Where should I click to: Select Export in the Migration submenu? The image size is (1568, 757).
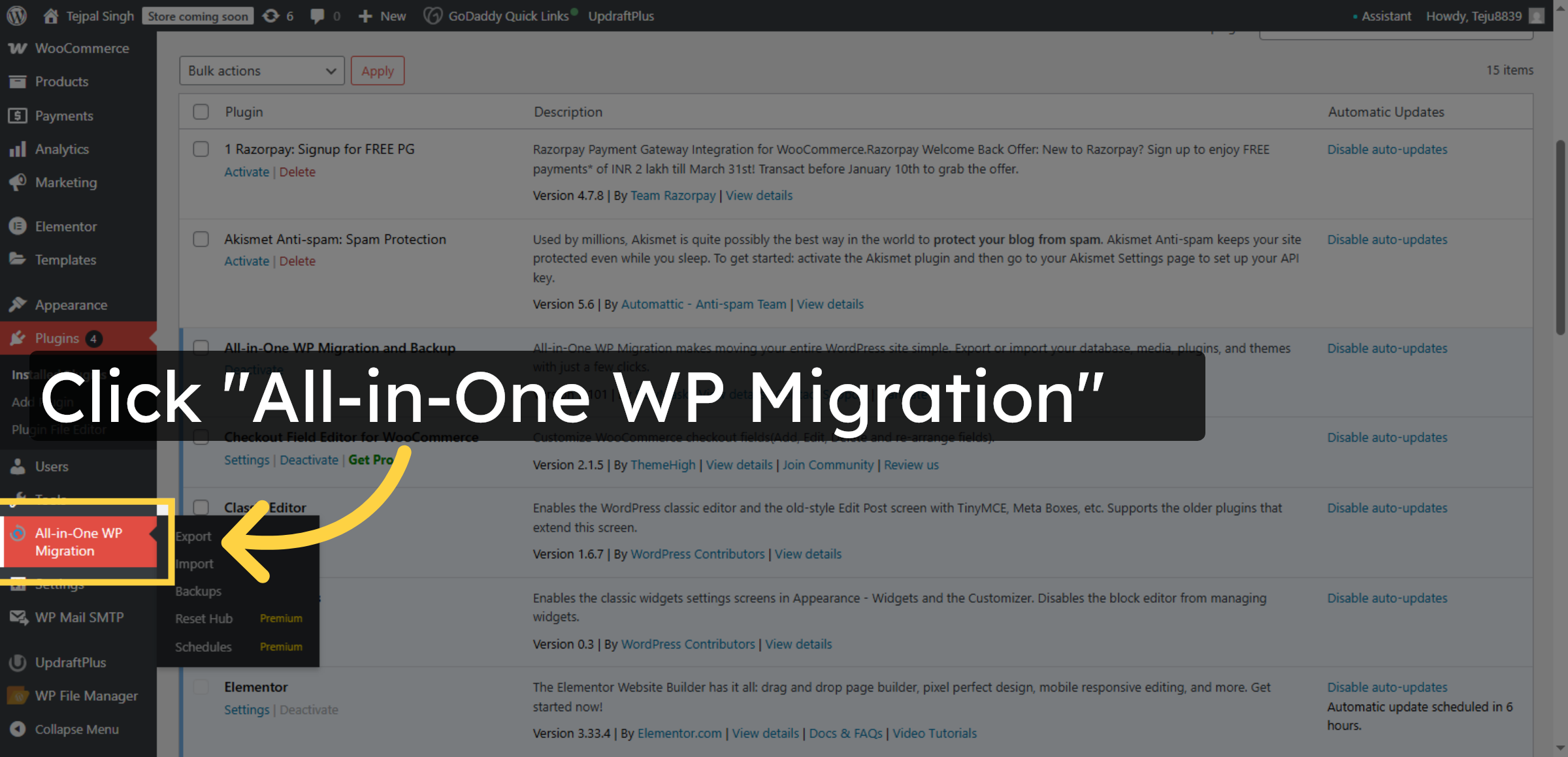tap(193, 536)
